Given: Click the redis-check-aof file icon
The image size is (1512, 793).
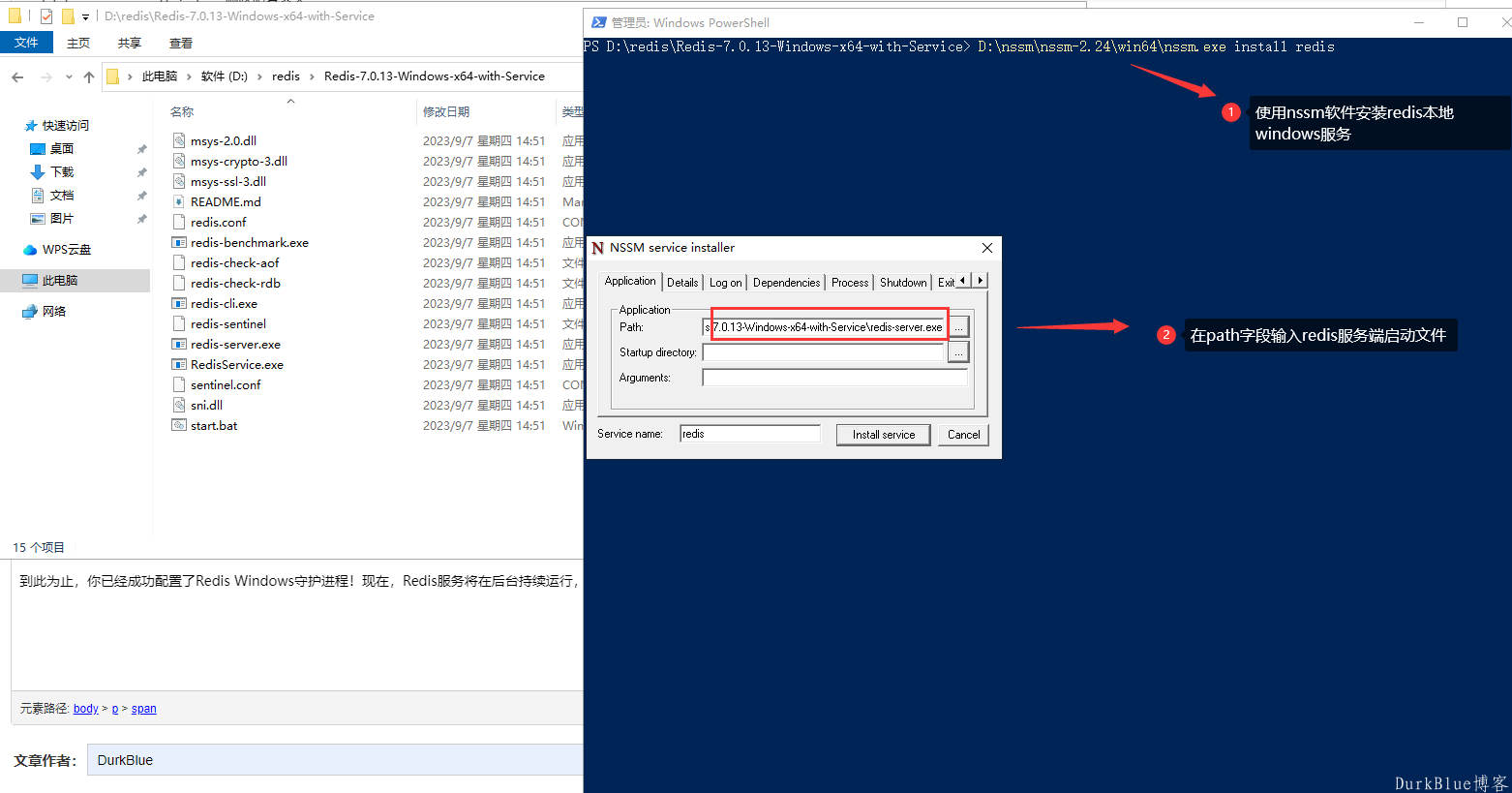Looking at the screenshot, I should pyautogui.click(x=179, y=262).
